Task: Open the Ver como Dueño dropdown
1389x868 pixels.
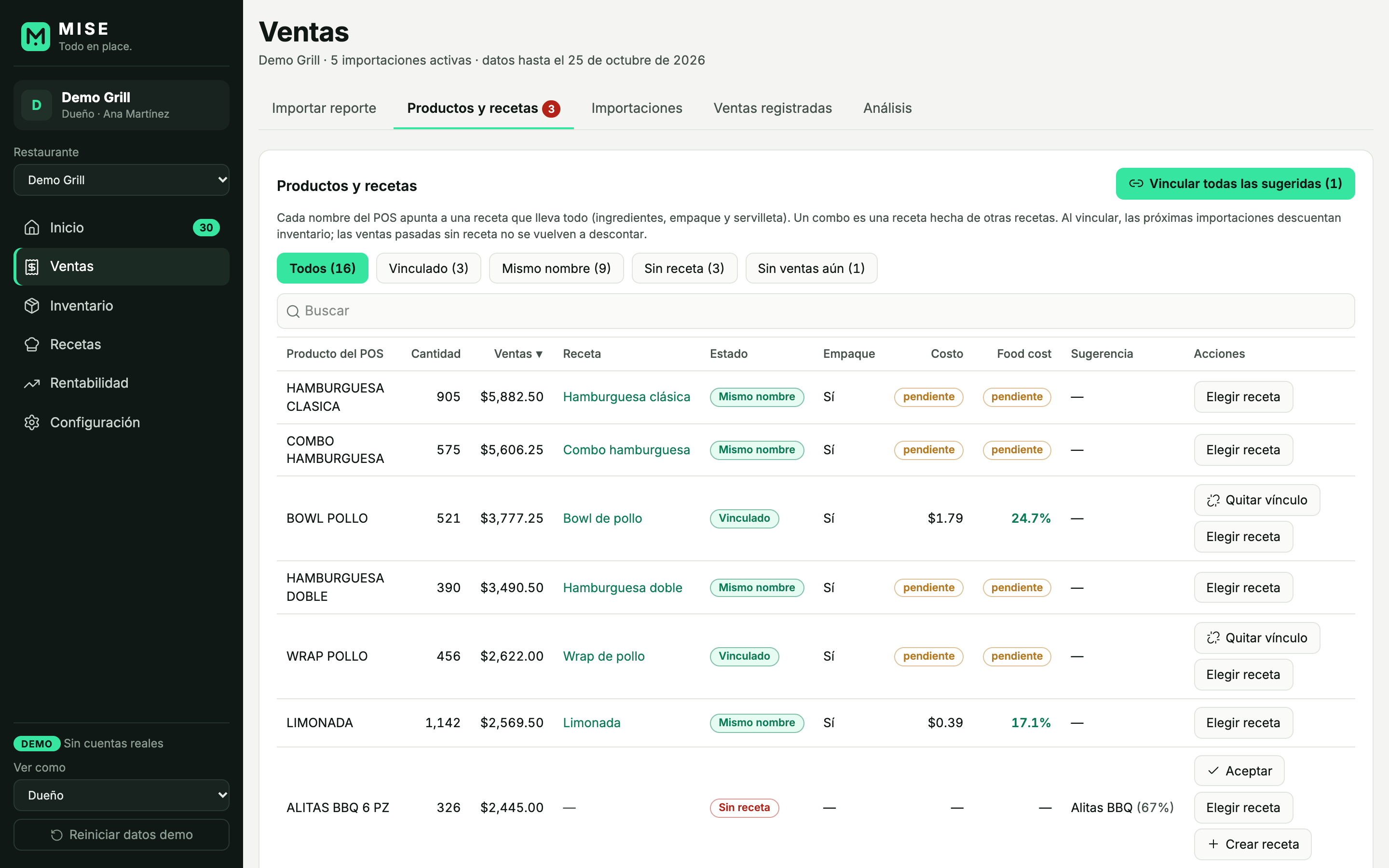Action: tap(121, 796)
